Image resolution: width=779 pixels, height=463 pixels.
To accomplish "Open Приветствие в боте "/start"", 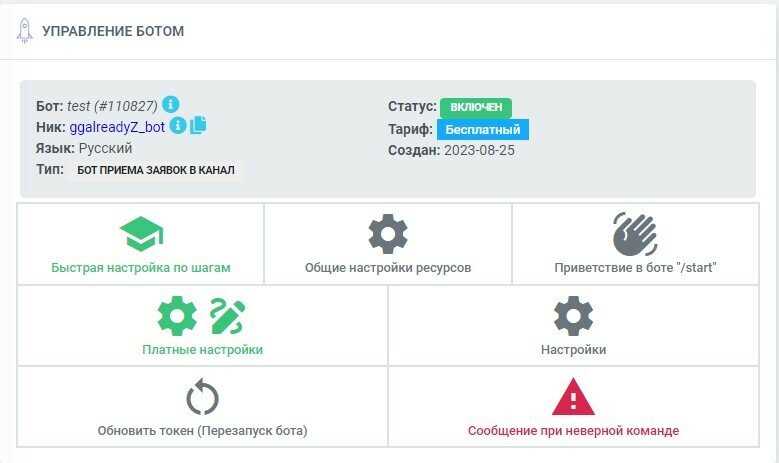I will tap(635, 268).
